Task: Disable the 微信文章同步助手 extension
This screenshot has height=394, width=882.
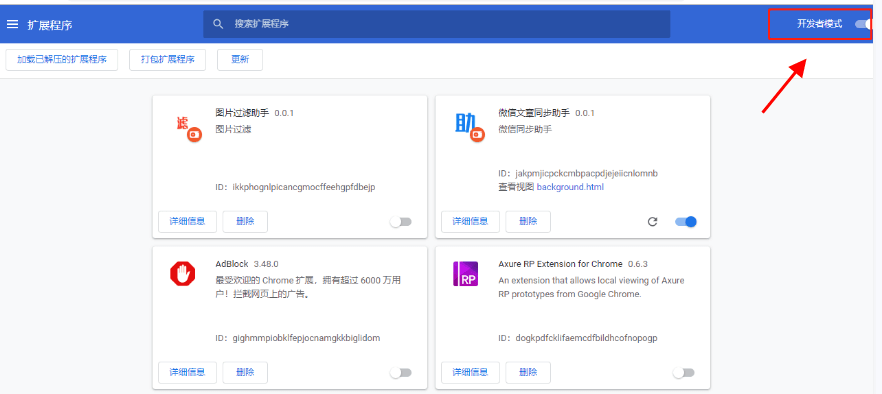Action: point(686,222)
